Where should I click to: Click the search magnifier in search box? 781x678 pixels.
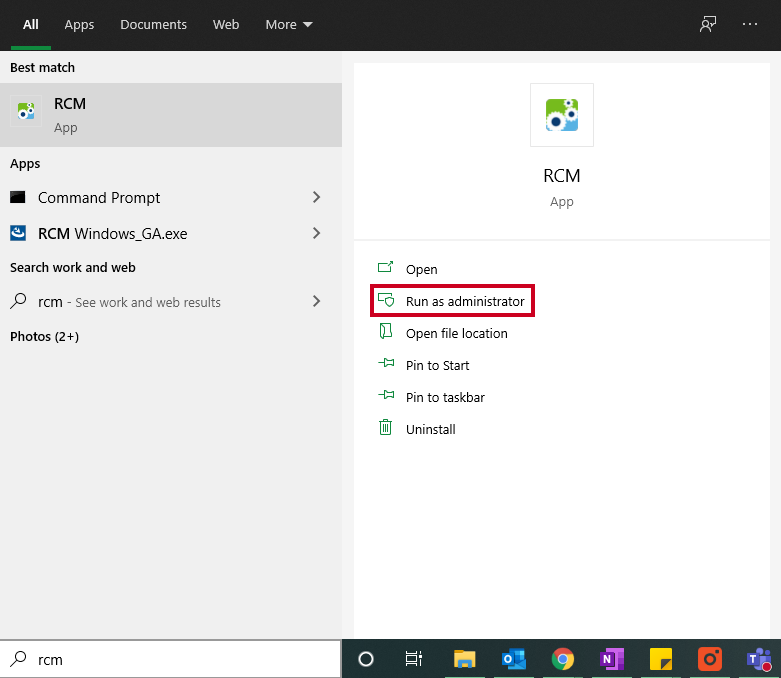(x=18, y=659)
